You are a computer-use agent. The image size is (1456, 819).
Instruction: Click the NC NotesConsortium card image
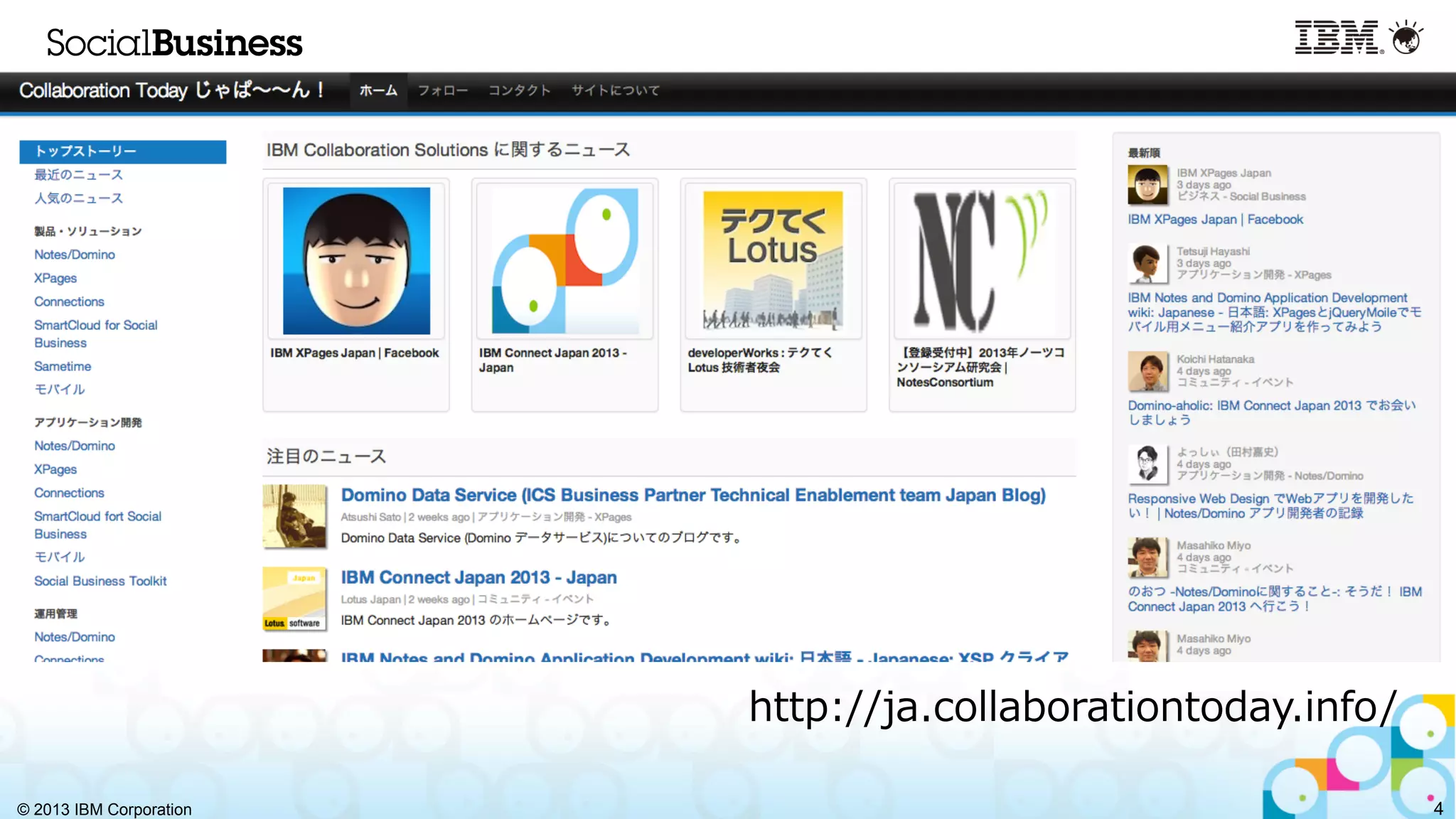coord(982,261)
